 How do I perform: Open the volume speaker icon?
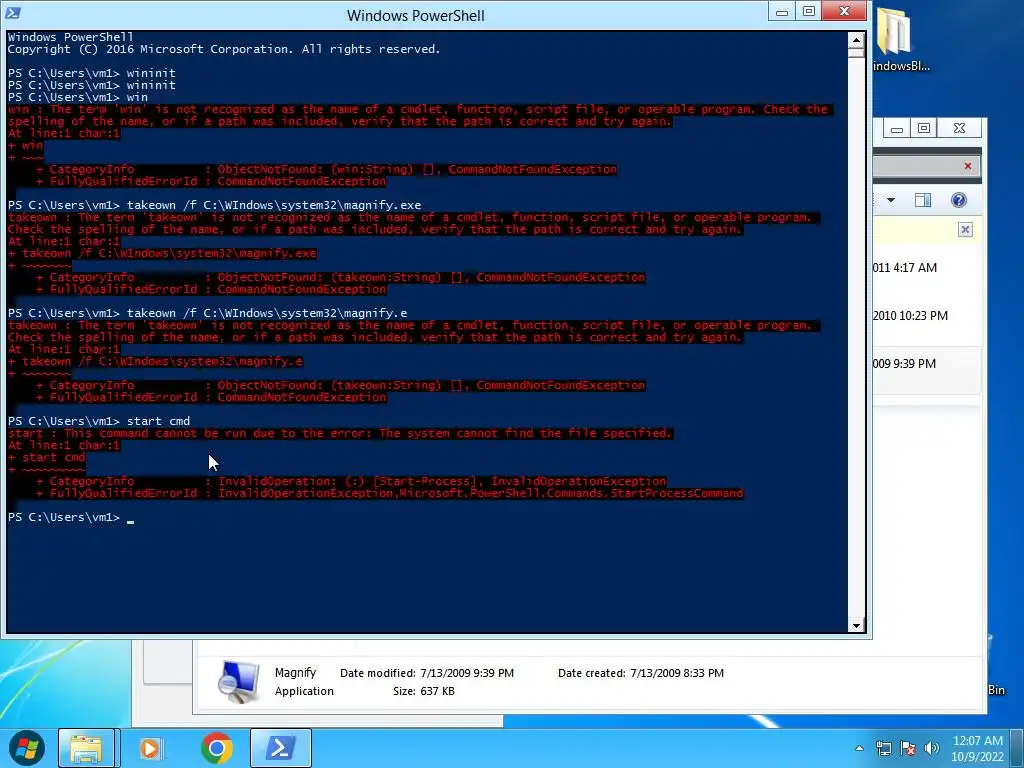click(932, 748)
